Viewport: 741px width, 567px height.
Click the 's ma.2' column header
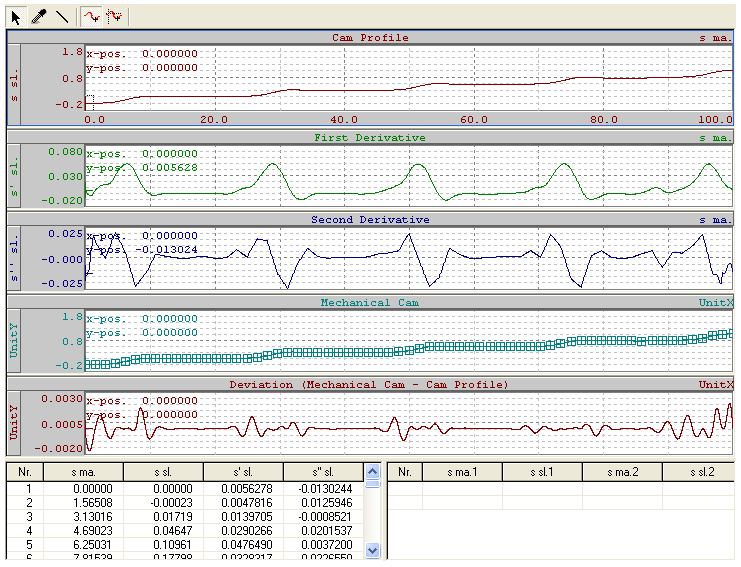point(622,472)
